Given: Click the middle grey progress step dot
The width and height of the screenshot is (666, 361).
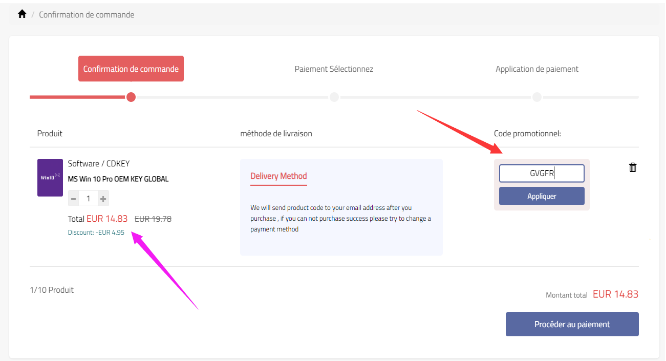Looking at the screenshot, I should (334, 97).
